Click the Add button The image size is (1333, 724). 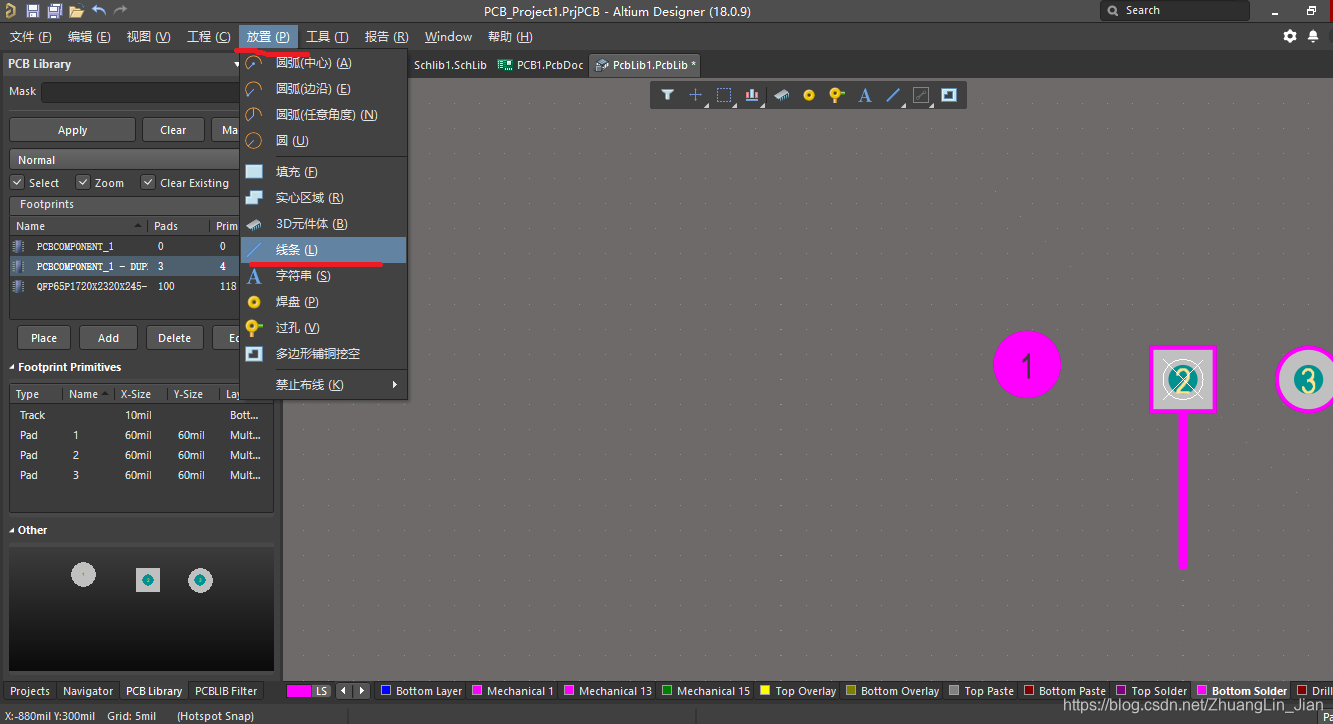pos(108,338)
